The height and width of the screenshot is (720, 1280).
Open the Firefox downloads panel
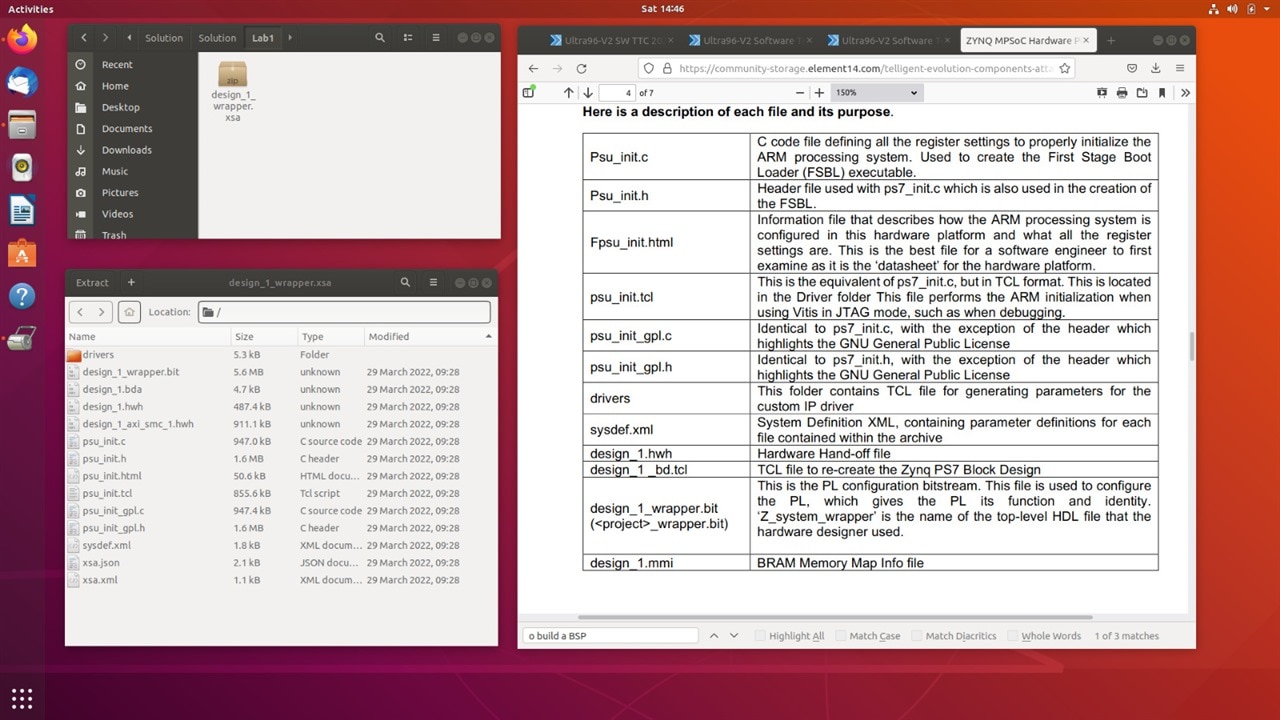[x=1156, y=69]
